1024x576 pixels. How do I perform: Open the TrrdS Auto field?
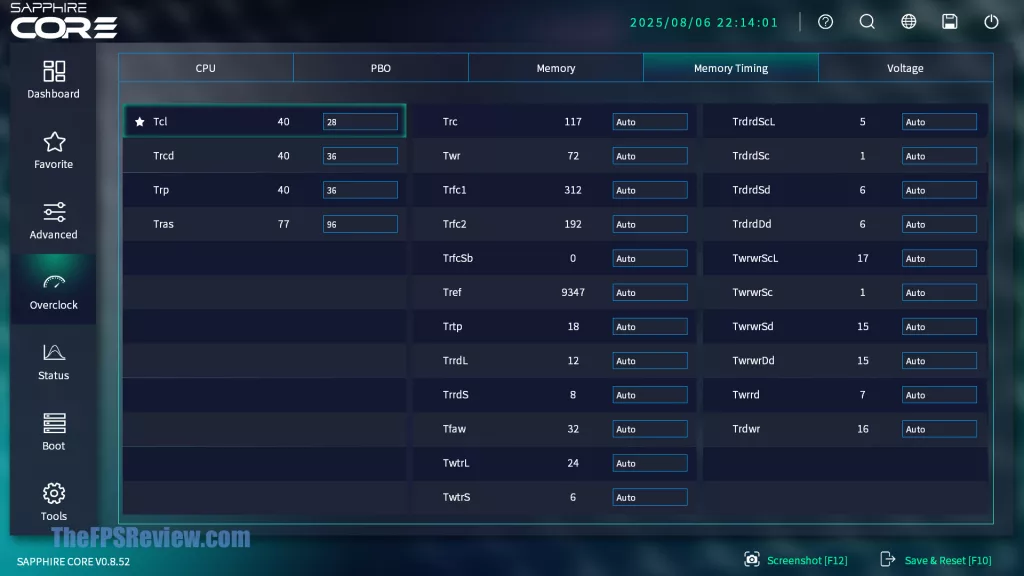coord(650,395)
